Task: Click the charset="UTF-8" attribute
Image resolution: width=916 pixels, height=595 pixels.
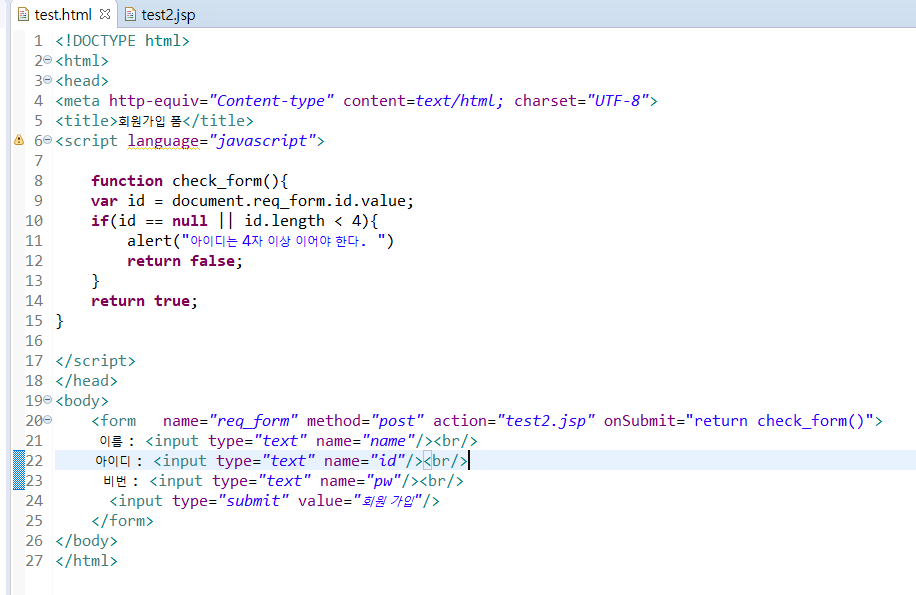Action: 581,101
